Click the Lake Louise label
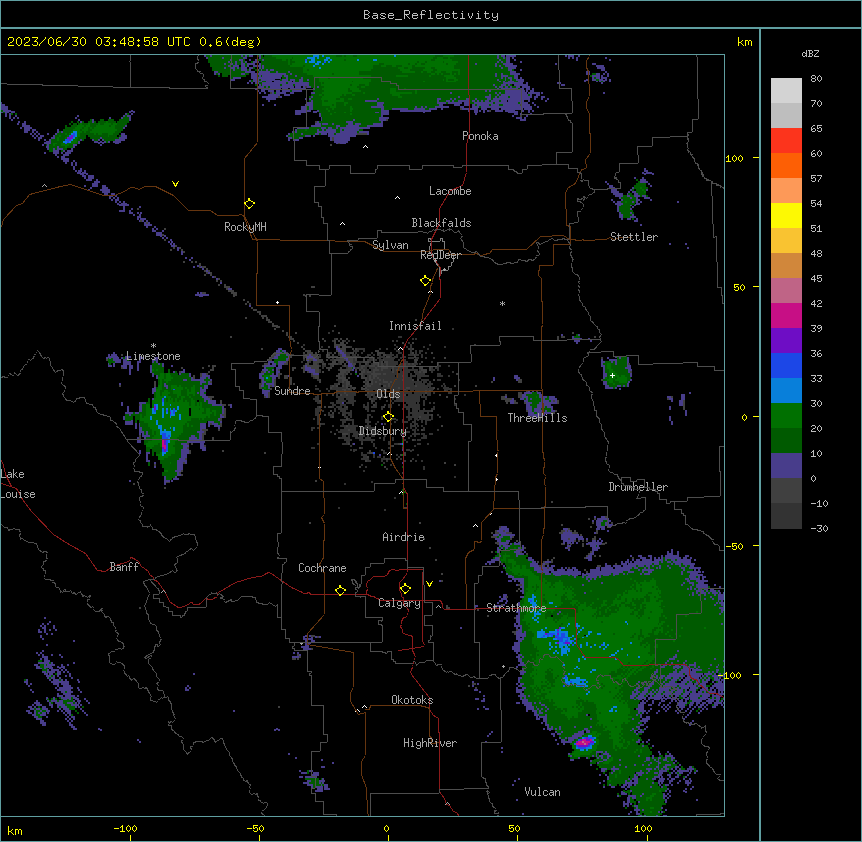Screen dimensions: 862x842 point(18,484)
